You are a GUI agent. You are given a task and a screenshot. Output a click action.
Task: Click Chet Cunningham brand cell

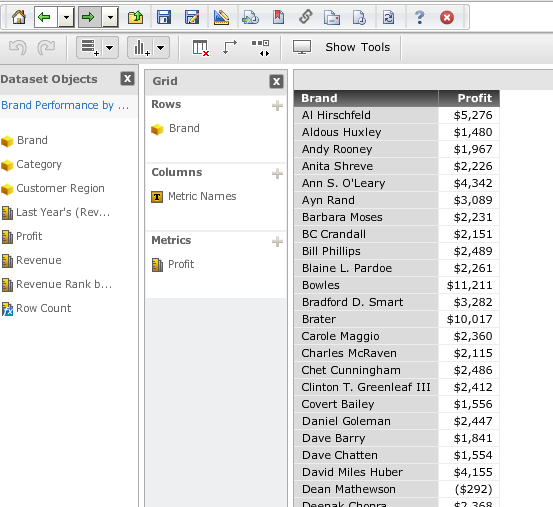tap(366, 370)
